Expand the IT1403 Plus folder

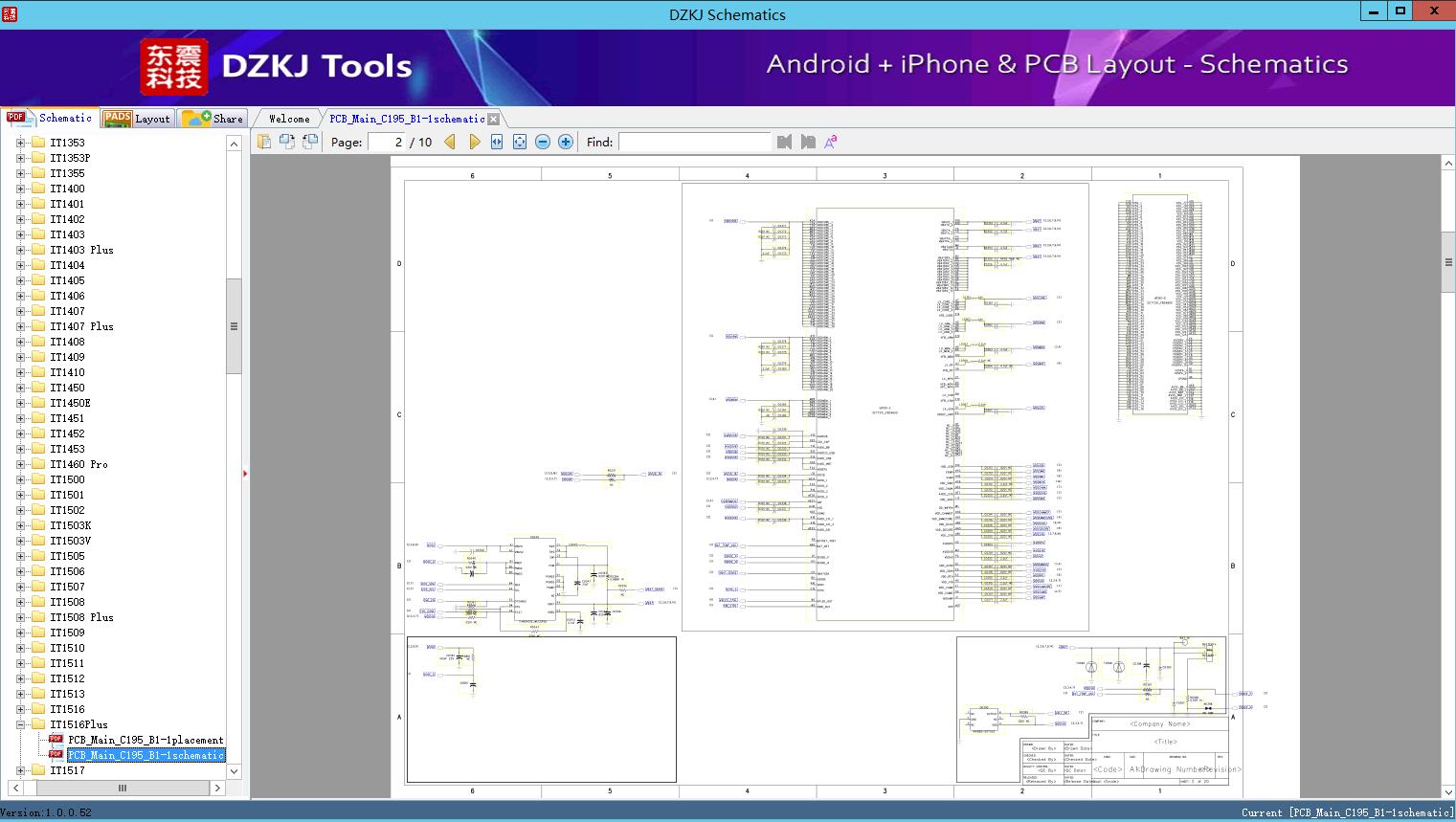click(20, 250)
